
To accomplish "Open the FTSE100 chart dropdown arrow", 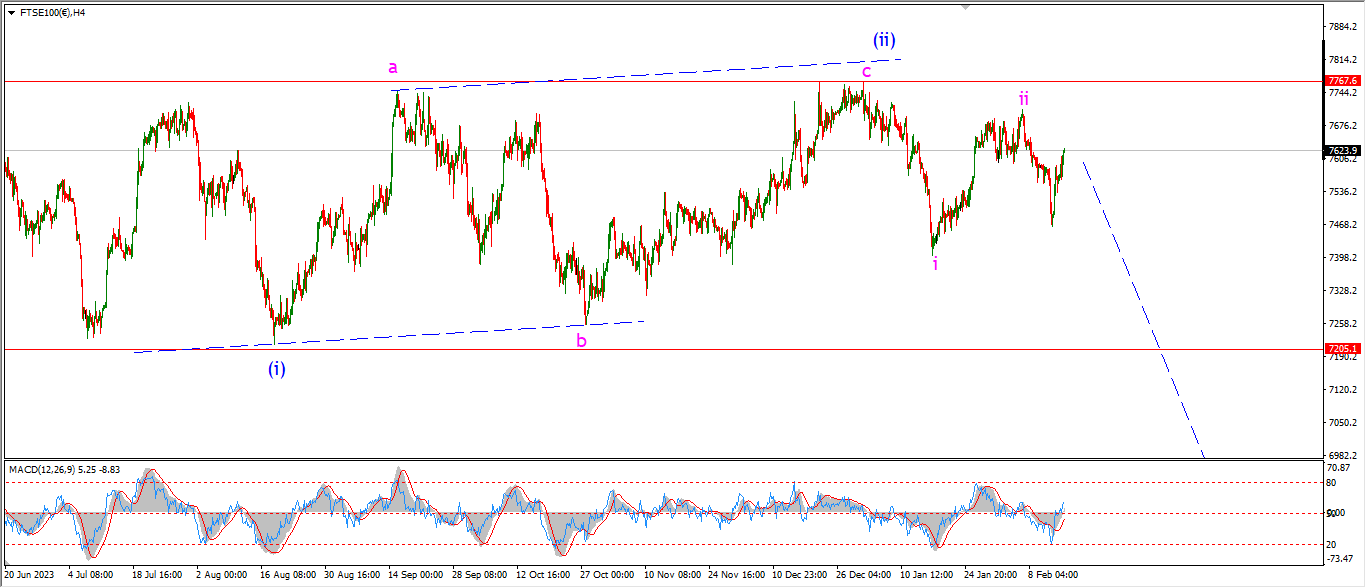I will coord(11,13).
